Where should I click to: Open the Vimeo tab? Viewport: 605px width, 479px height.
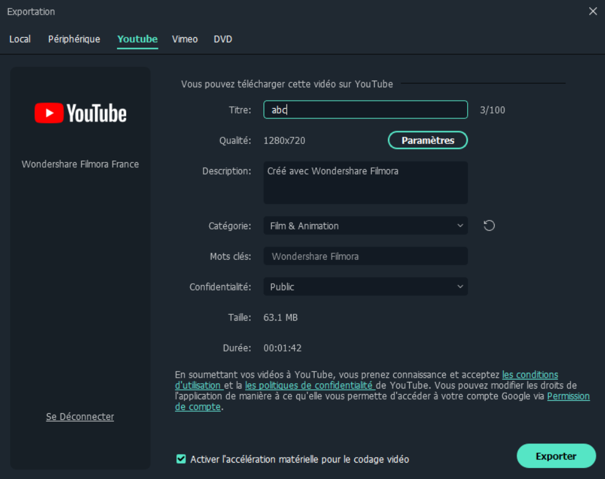[x=185, y=39]
